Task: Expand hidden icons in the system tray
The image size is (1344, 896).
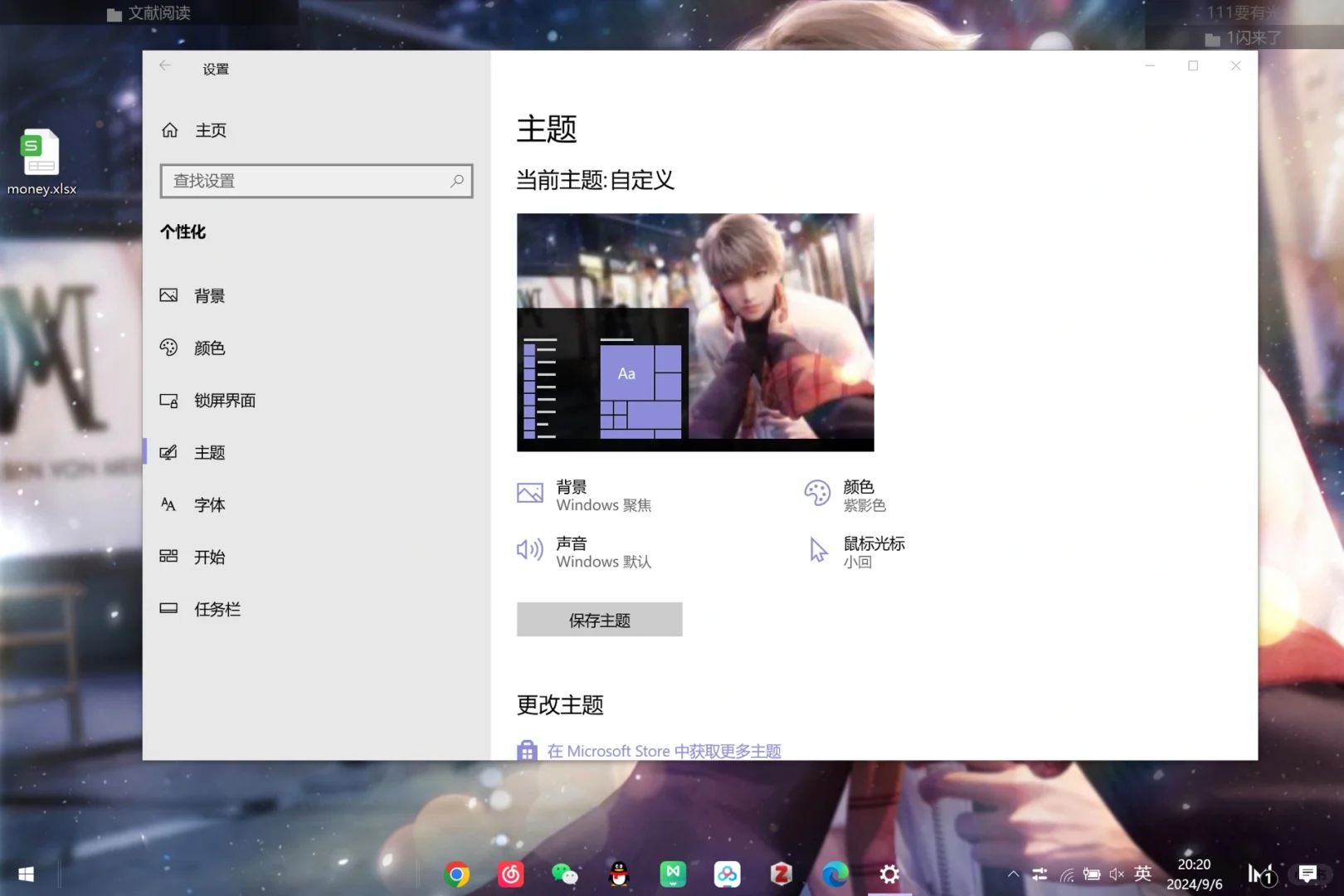Action: (1013, 874)
